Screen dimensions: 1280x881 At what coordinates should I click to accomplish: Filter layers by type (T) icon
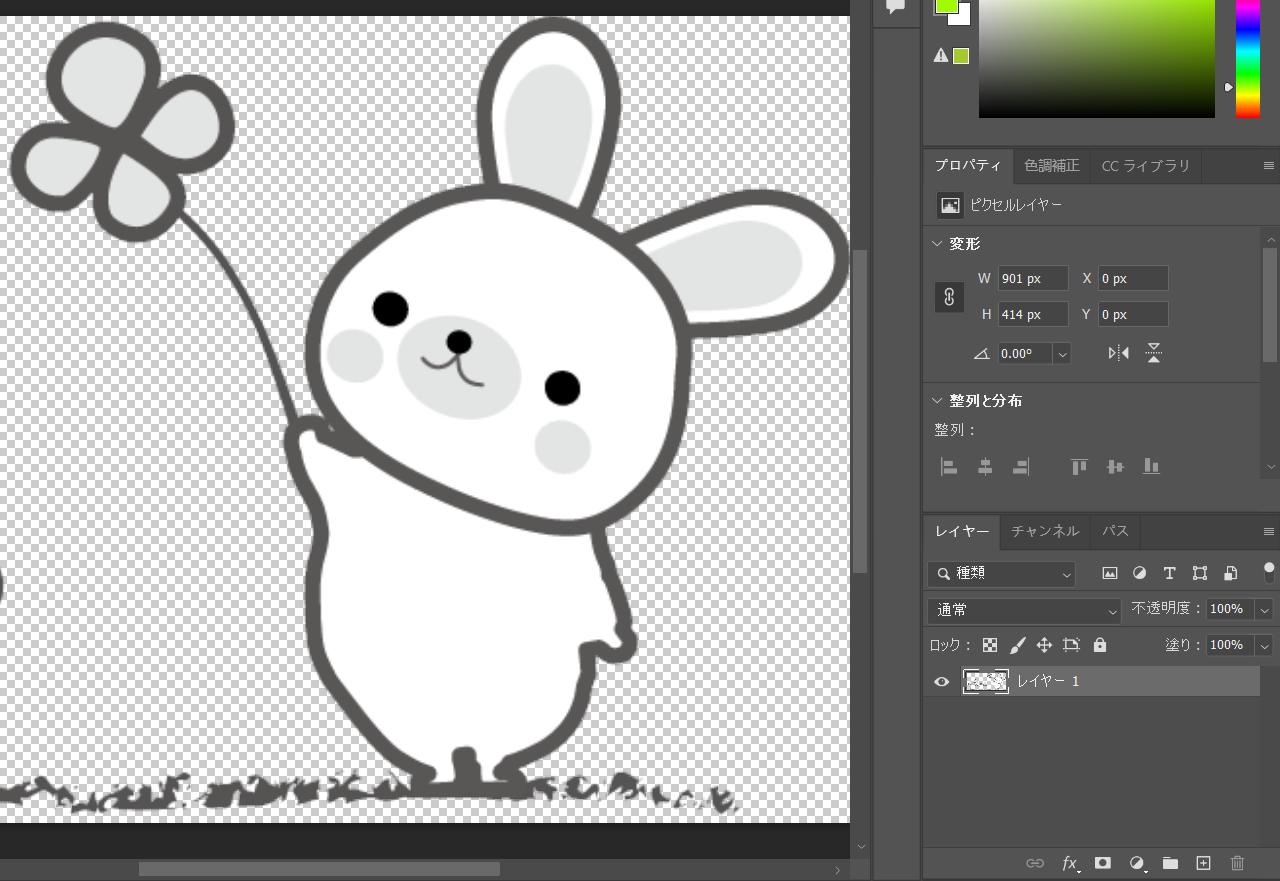[1169, 573]
